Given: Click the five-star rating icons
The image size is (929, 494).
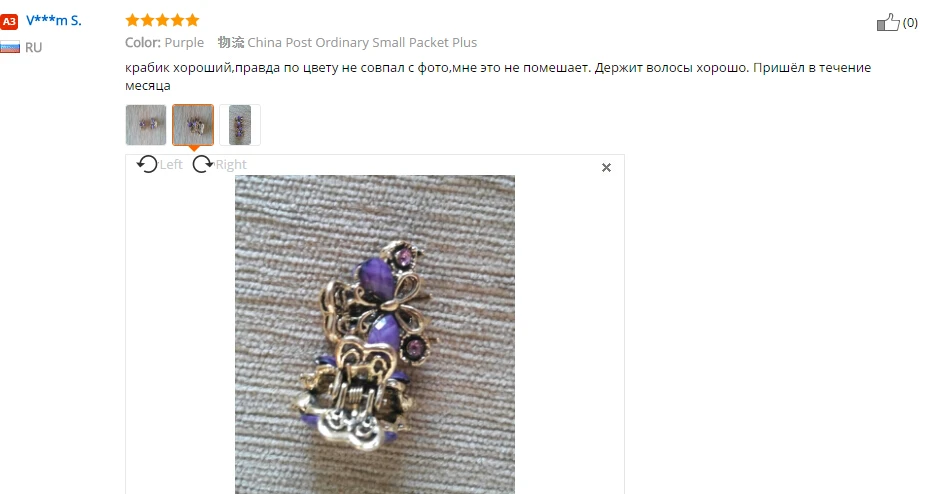Looking at the screenshot, I should (162, 21).
